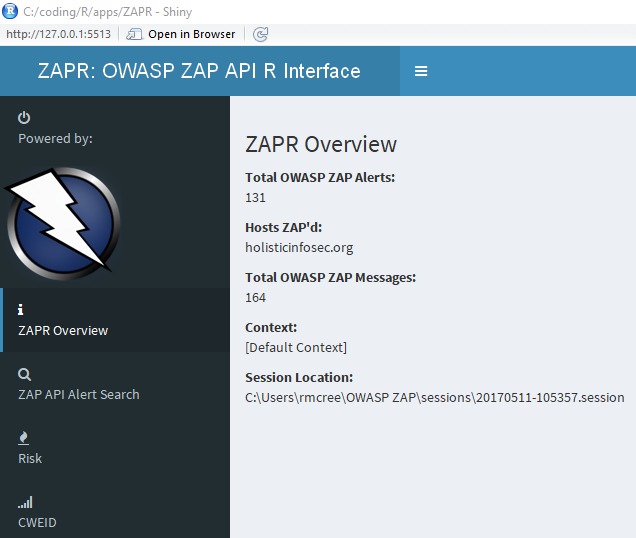
Task: Click the power icon above Powered by
Action: (x=24, y=118)
